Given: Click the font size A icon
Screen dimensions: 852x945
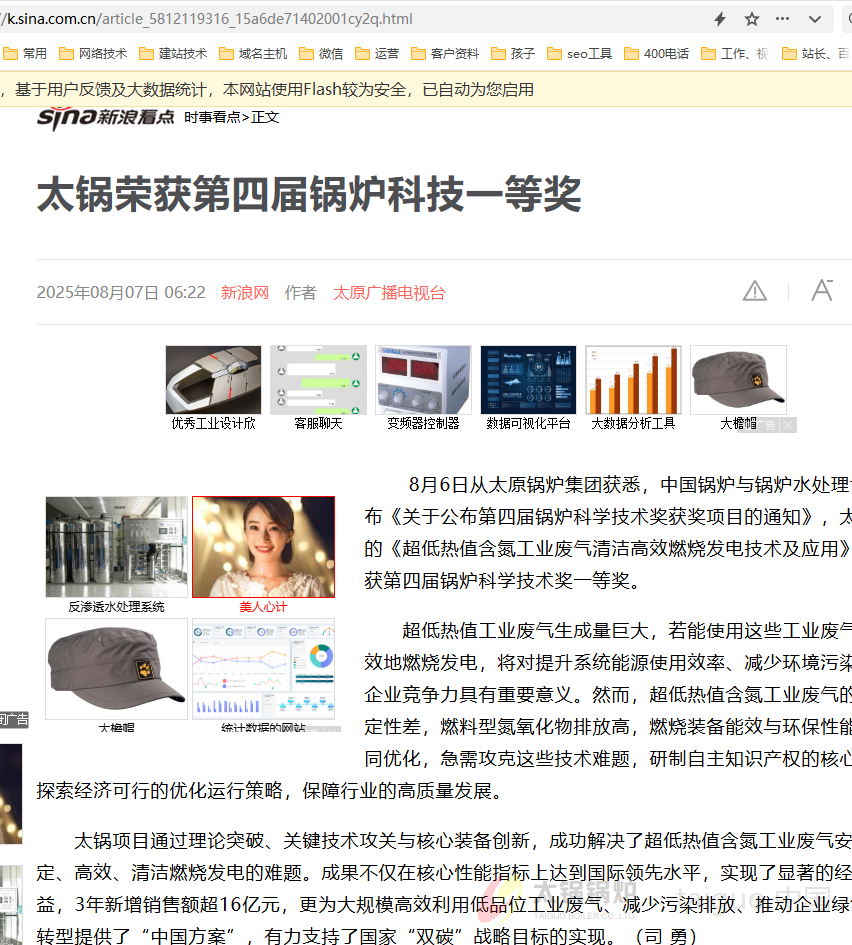Looking at the screenshot, I should [822, 291].
